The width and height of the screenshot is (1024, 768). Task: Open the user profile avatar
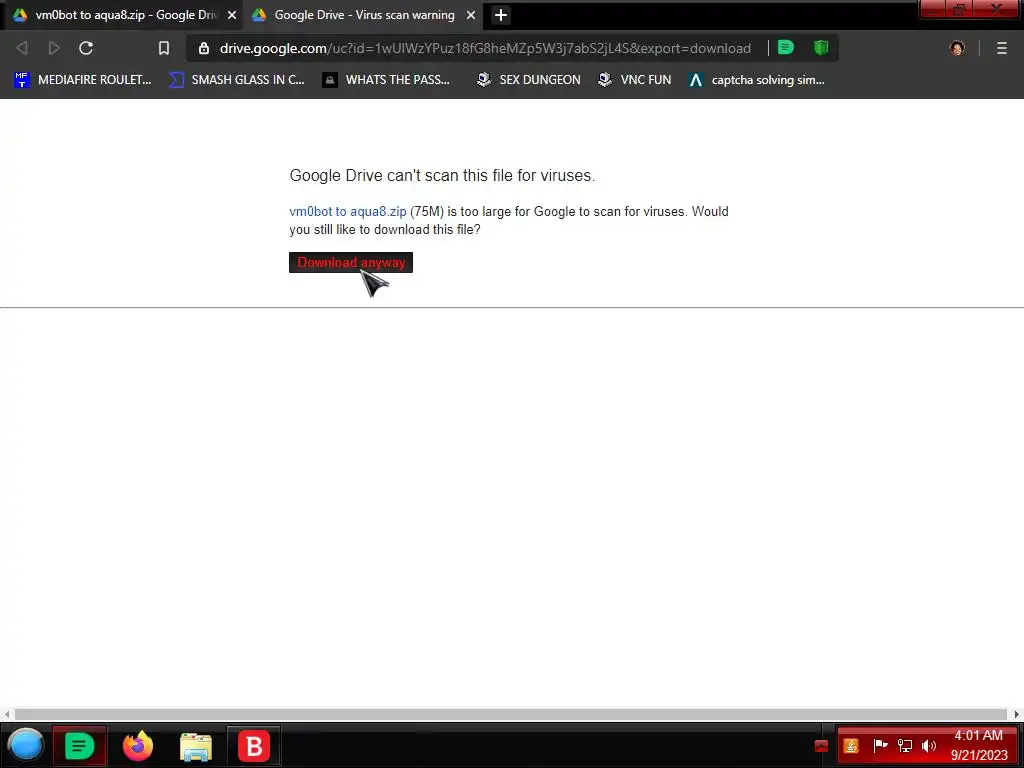pyautogui.click(x=957, y=48)
